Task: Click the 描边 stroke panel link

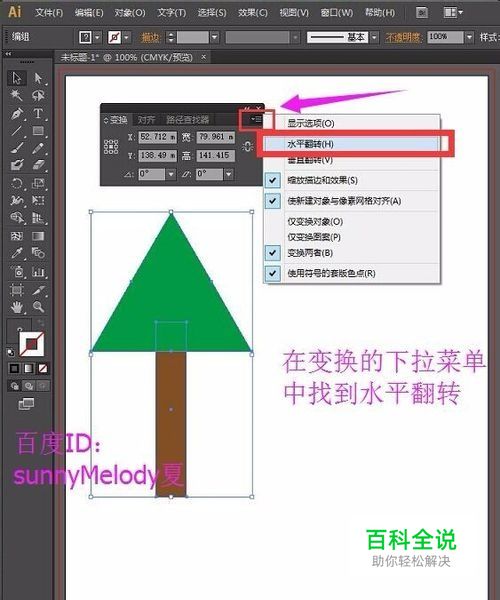Action: 150,38
